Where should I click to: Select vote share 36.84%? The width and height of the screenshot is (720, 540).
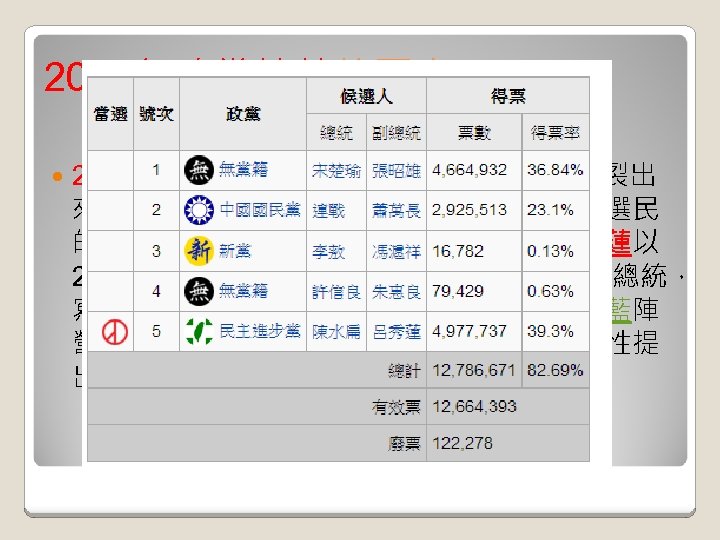click(555, 170)
